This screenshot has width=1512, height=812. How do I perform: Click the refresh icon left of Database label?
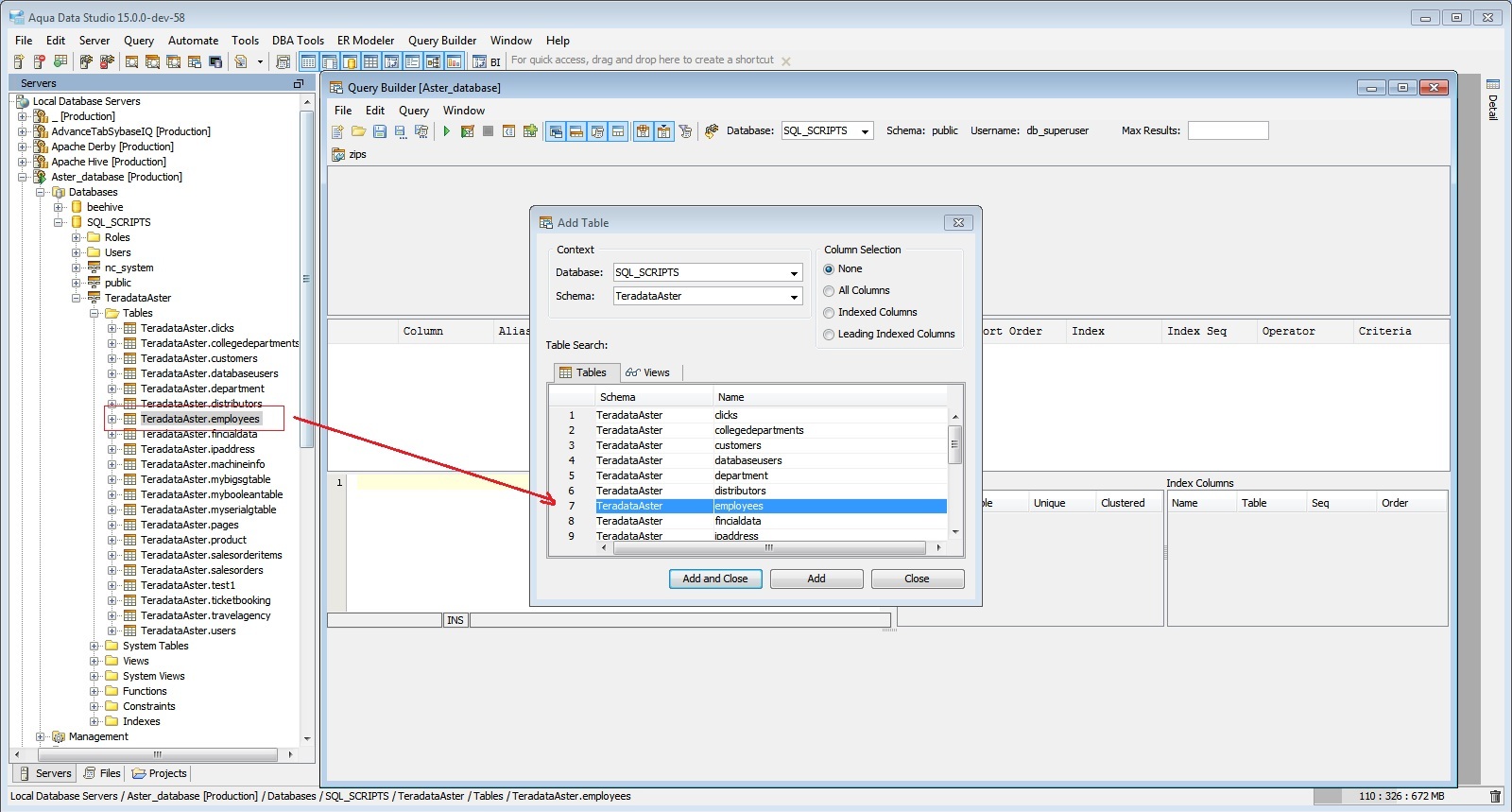pos(712,131)
